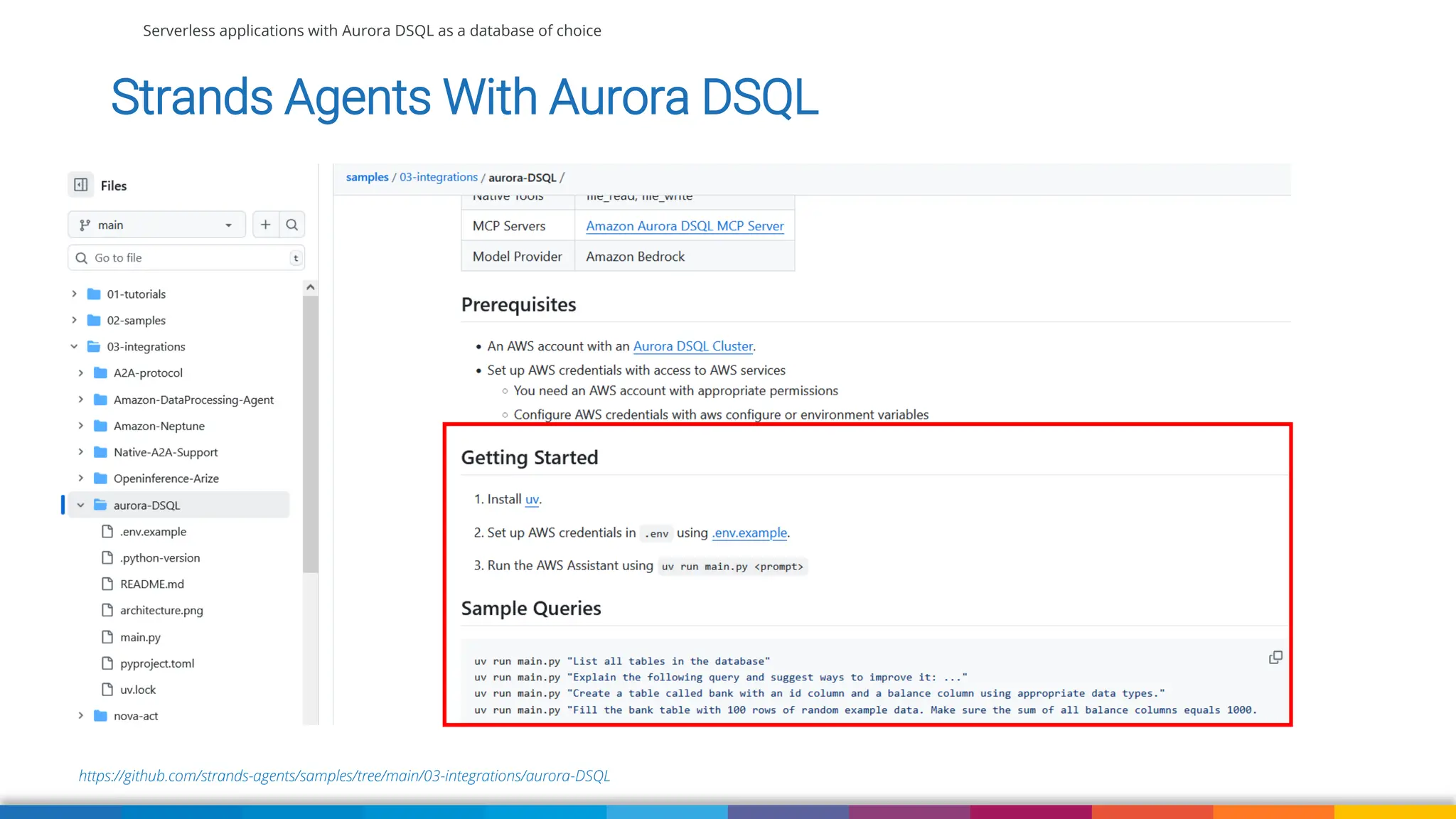Open the Aurora DSQL Cluster link

[x=692, y=346]
